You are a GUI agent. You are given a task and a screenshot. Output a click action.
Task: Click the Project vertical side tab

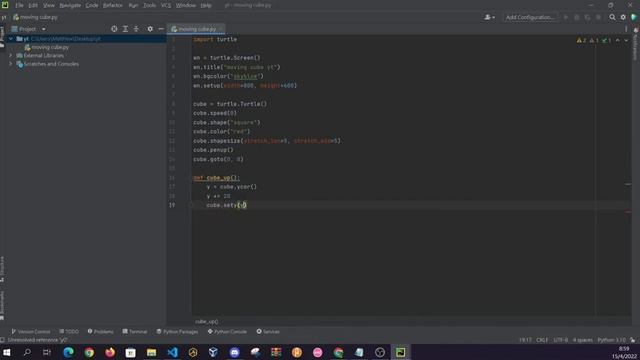pos(2,37)
